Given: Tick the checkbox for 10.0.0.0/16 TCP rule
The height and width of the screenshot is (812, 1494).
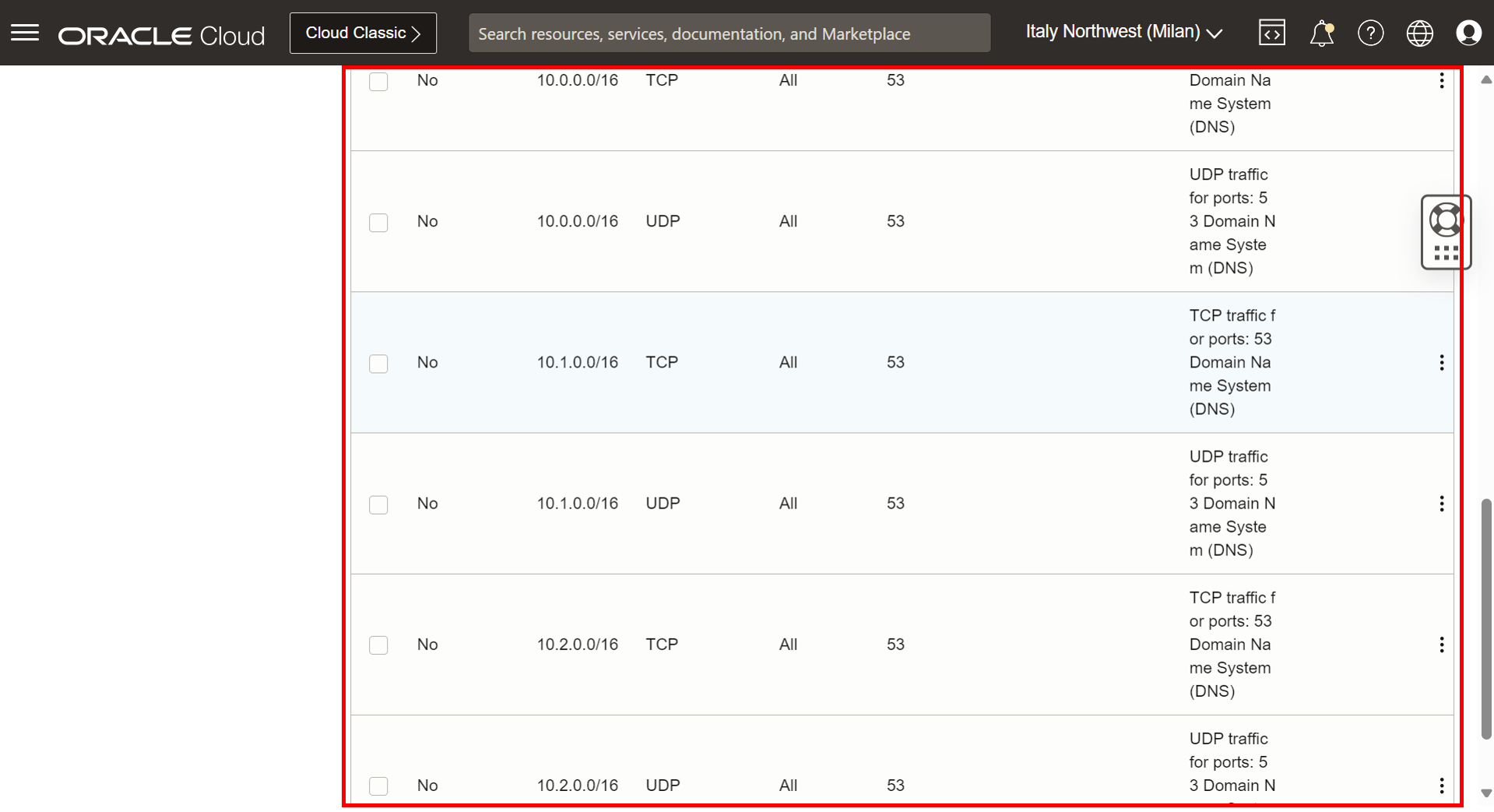Looking at the screenshot, I should click(x=378, y=81).
